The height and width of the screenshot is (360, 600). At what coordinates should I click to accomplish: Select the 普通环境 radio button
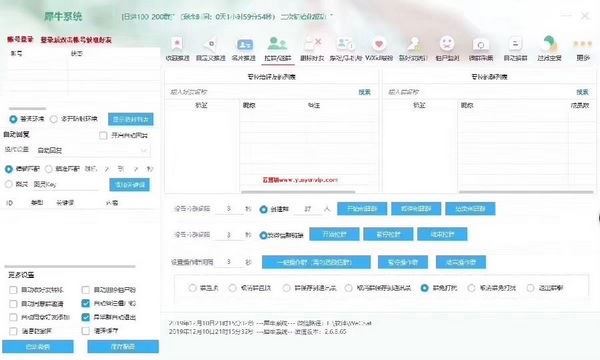coord(13,119)
